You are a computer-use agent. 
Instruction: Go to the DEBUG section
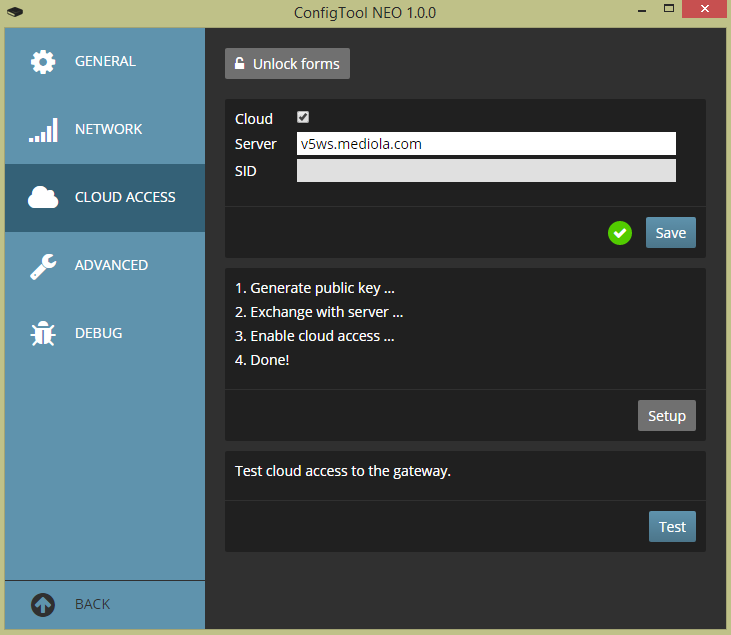[98, 334]
